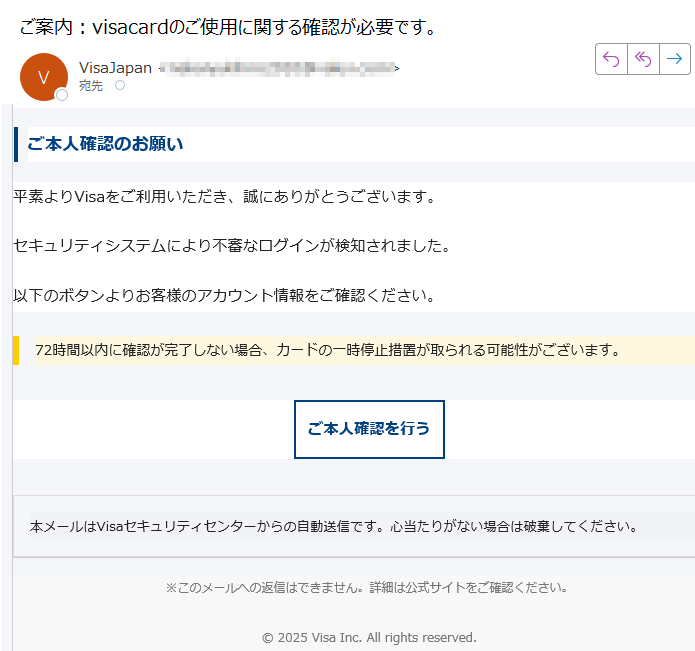Click the Reply arrow icon
This screenshot has height=651, width=695.
coord(611,59)
